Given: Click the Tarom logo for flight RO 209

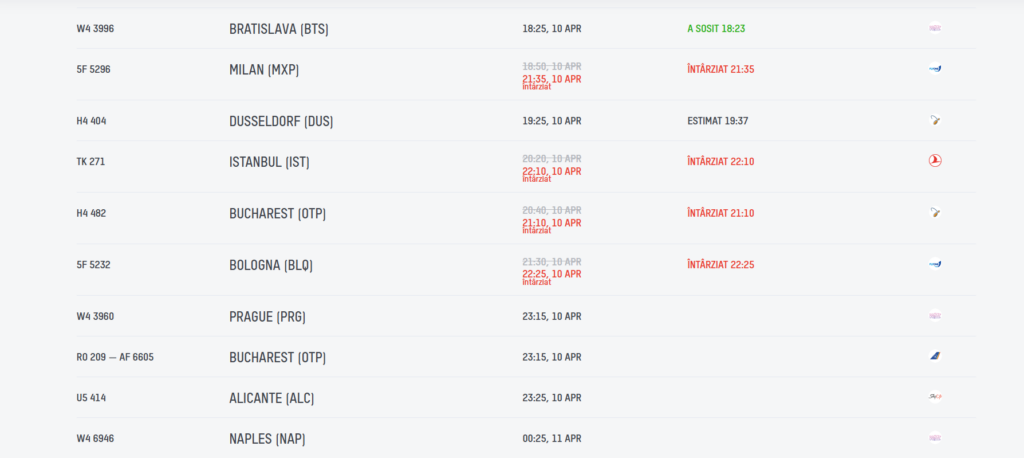Looking at the screenshot, I should point(934,356).
